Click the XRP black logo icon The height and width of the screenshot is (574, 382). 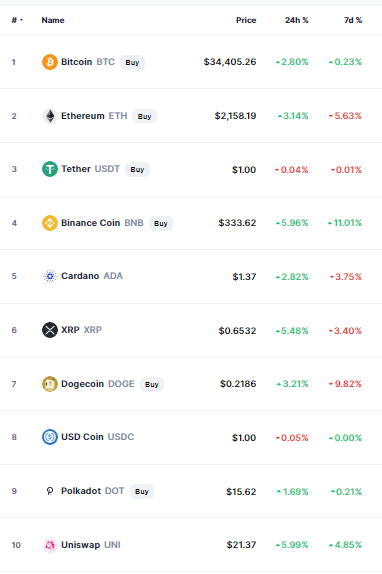[x=50, y=330]
